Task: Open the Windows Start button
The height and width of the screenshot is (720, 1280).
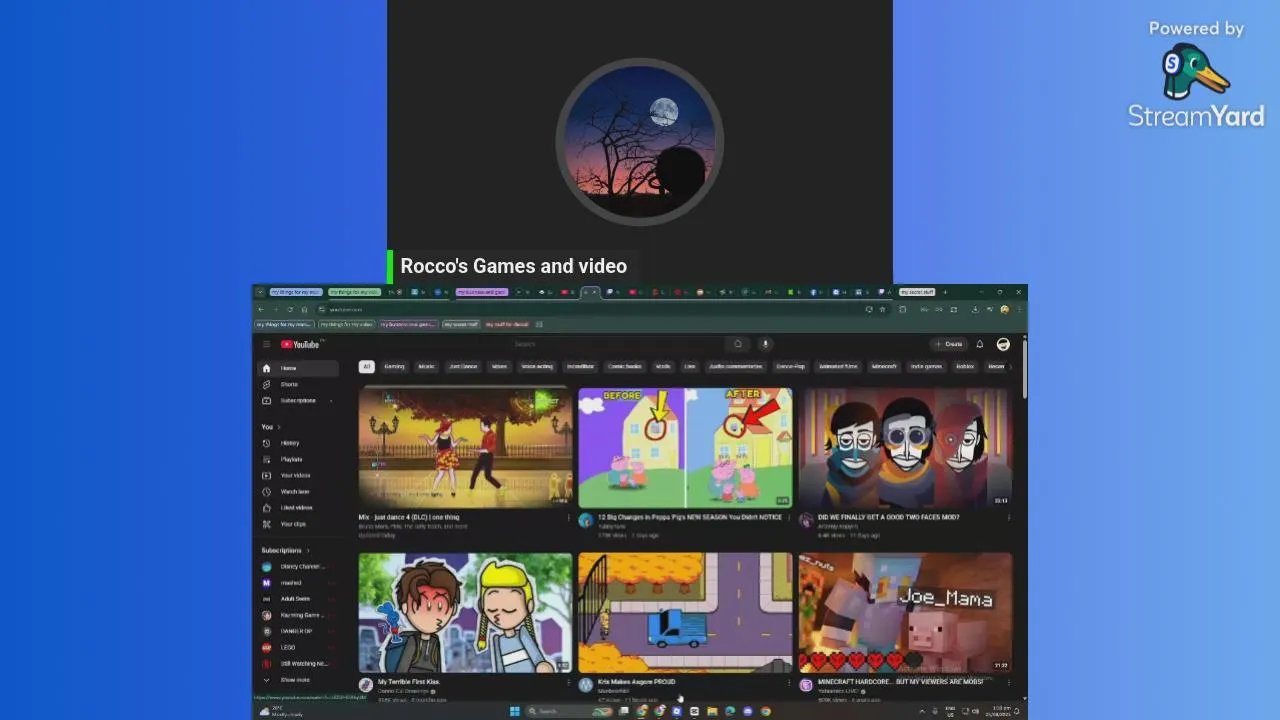Action: 515,711
